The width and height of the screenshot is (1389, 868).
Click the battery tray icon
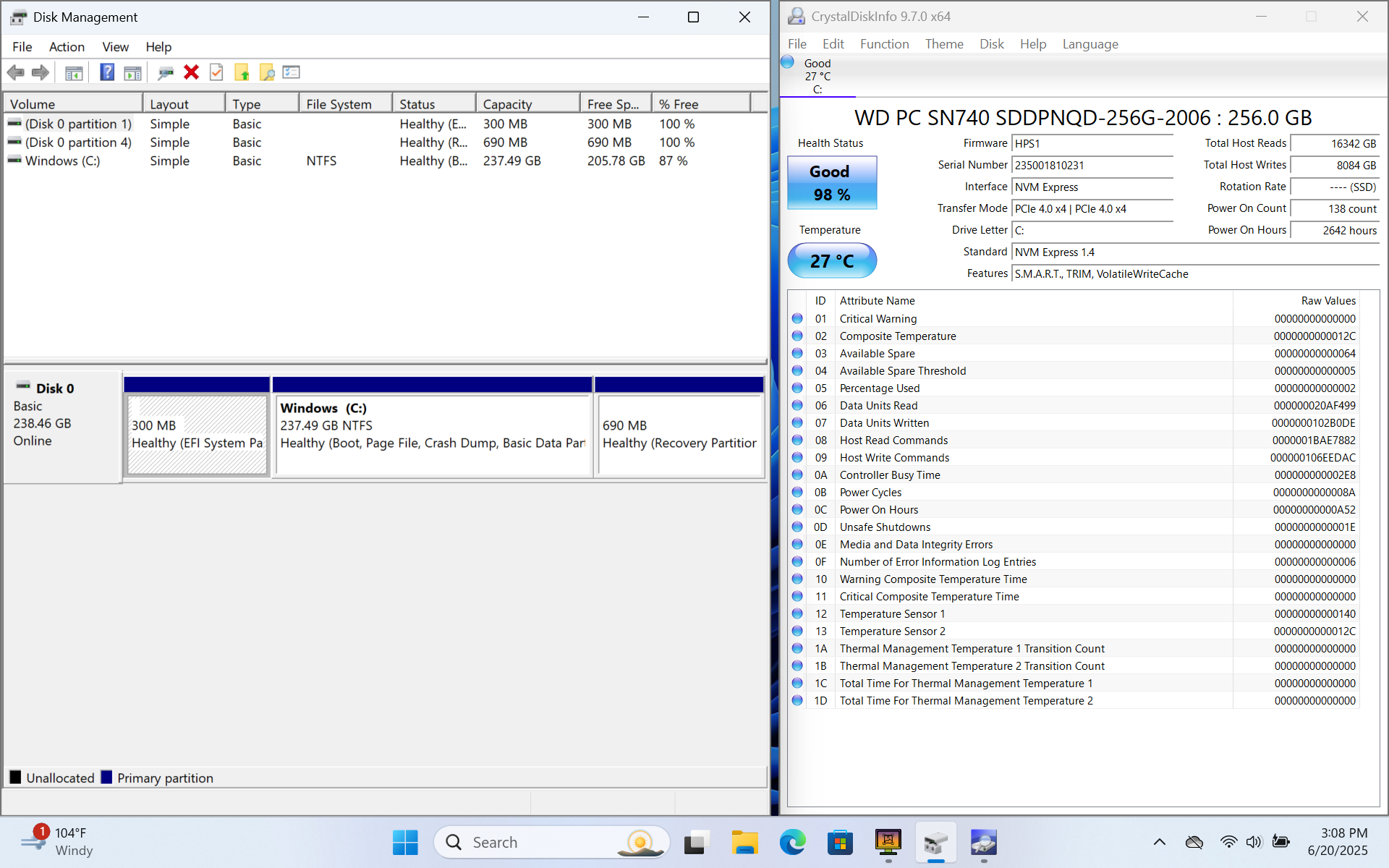point(1281,842)
